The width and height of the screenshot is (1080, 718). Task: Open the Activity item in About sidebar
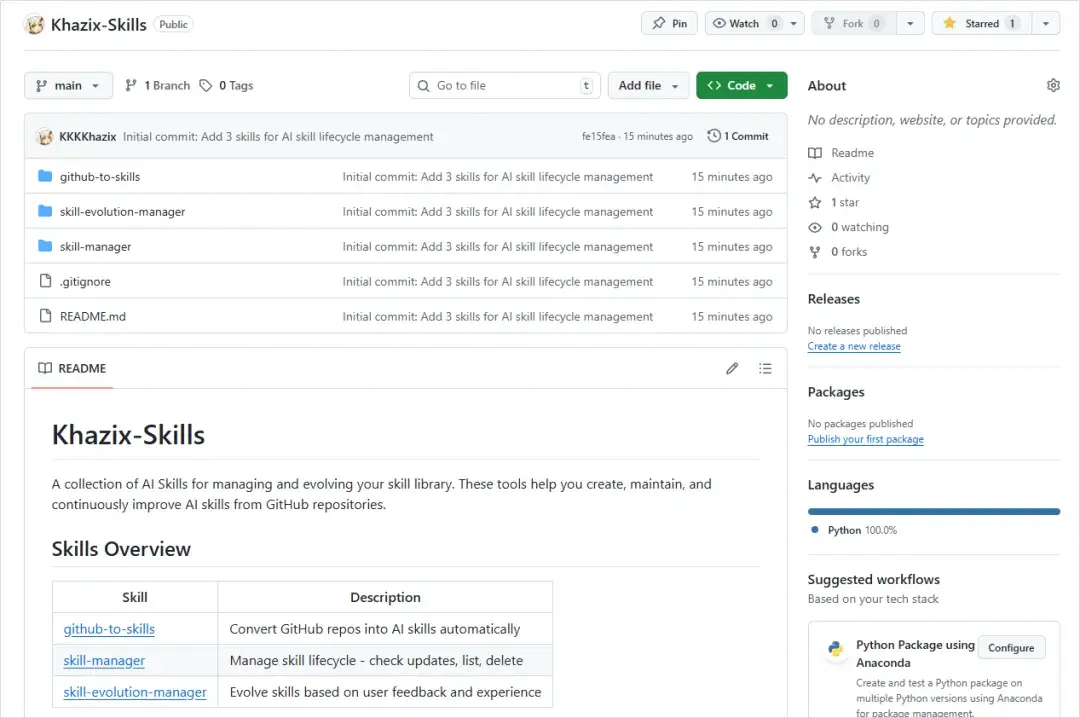[850, 178]
